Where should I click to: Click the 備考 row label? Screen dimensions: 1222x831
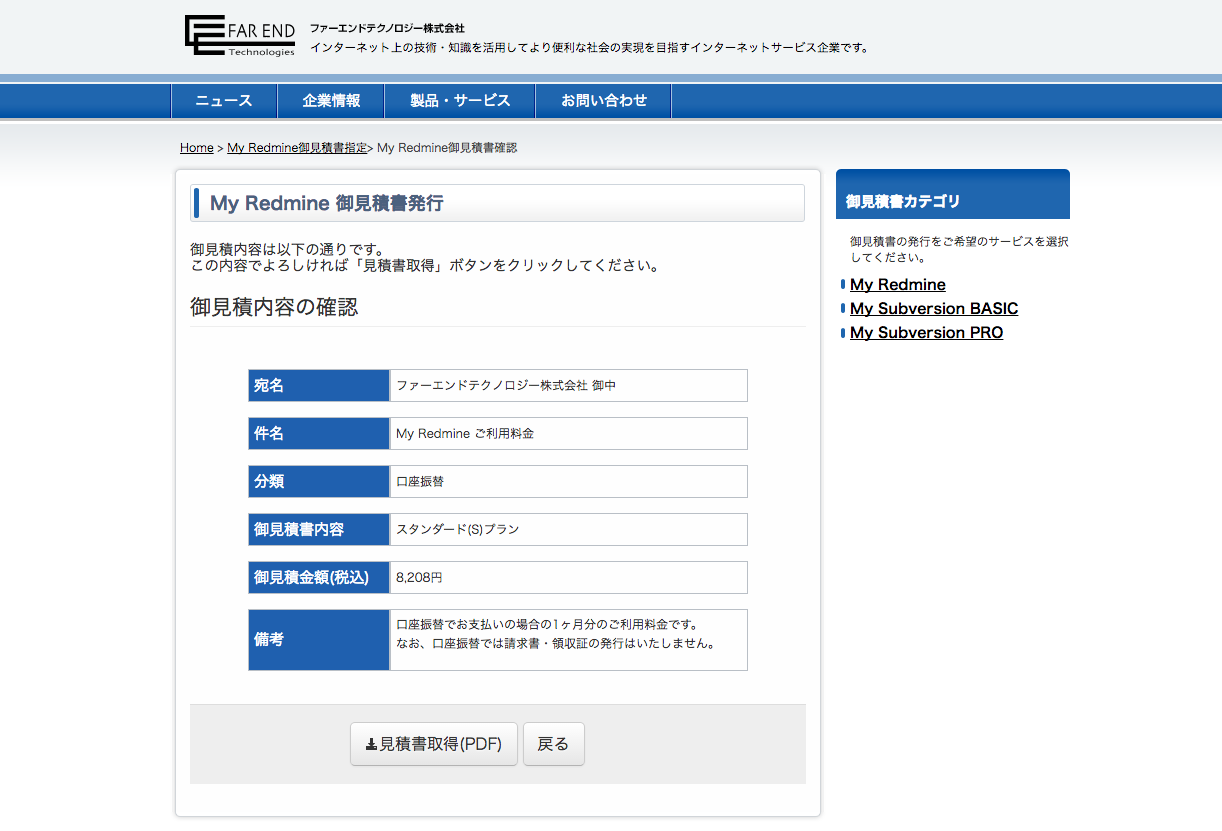(319, 640)
